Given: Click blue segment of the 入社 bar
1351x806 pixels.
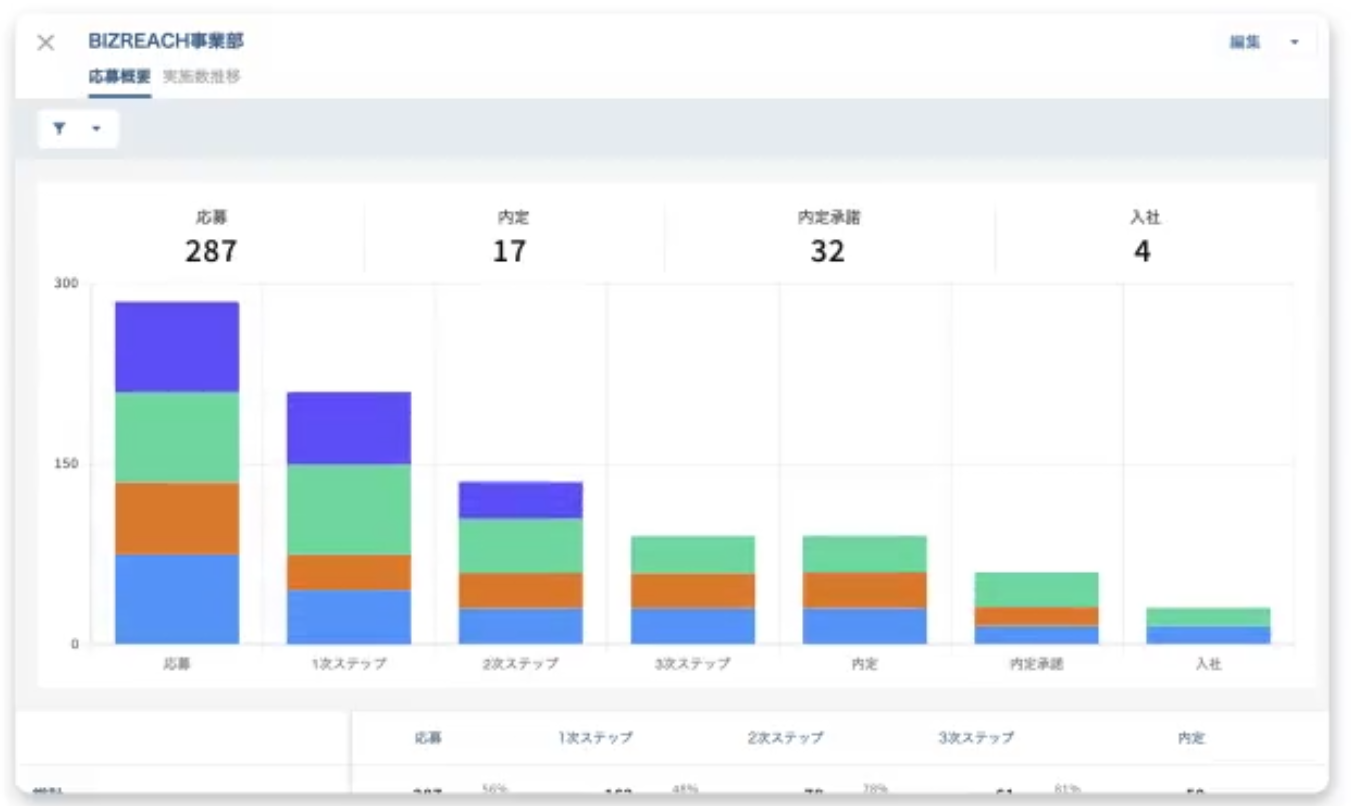Looking at the screenshot, I should pos(1208,635).
